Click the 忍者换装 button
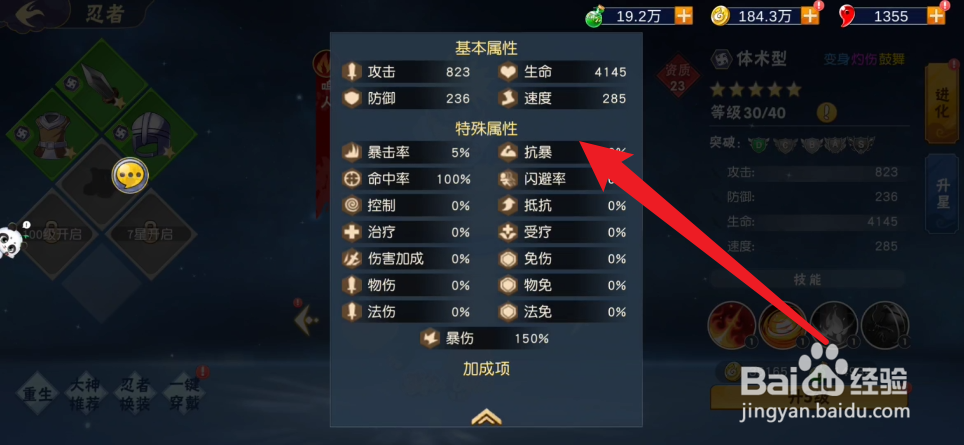The height and width of the screenshot is (445, 964). pyautogui.click(x=135, y=394)
